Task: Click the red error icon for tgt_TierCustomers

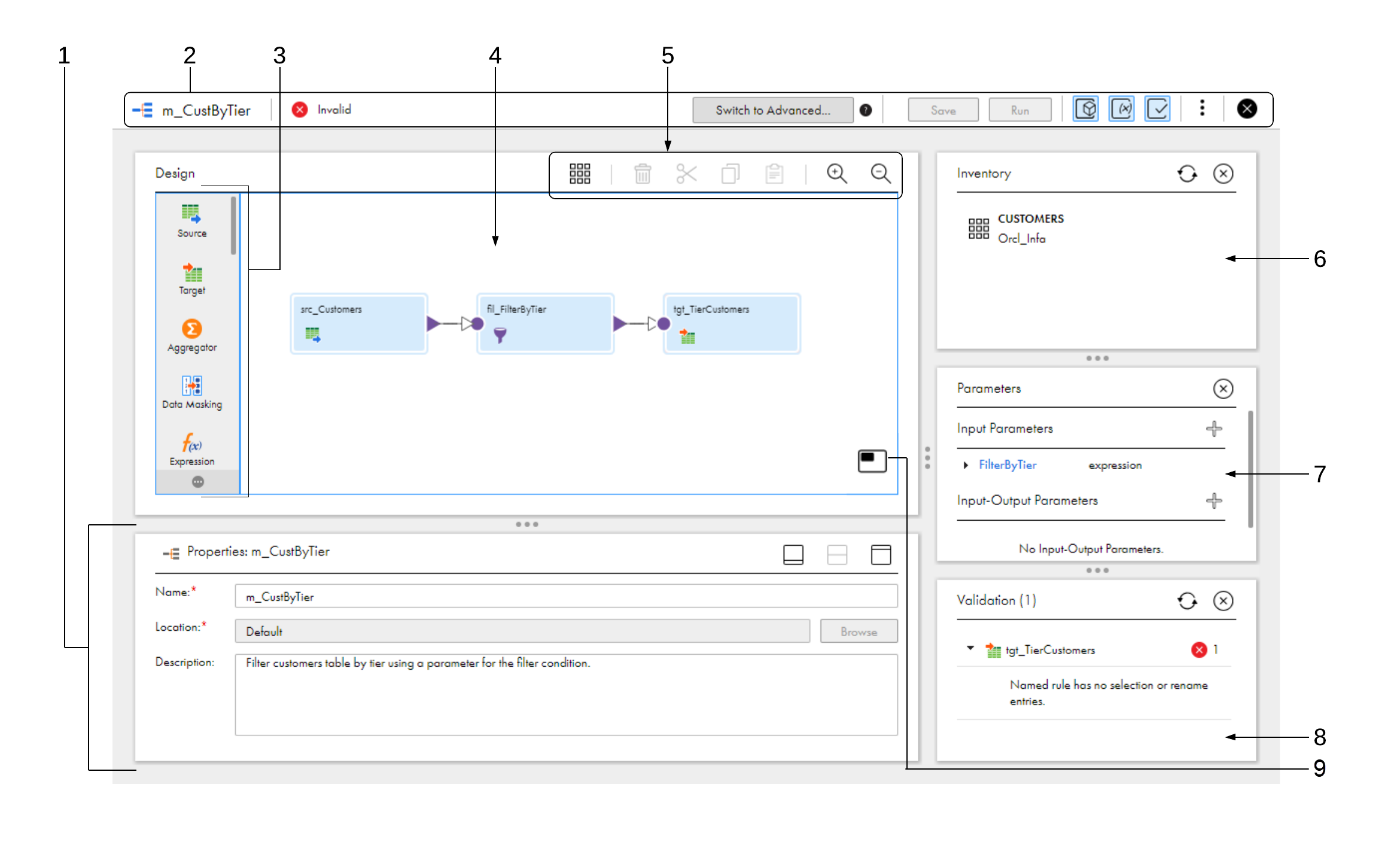Action: (x=1199, y=650)
